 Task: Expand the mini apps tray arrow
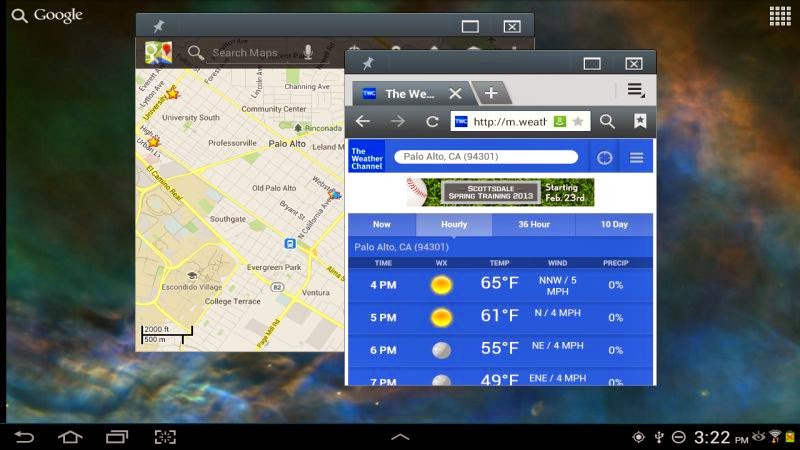400,437
